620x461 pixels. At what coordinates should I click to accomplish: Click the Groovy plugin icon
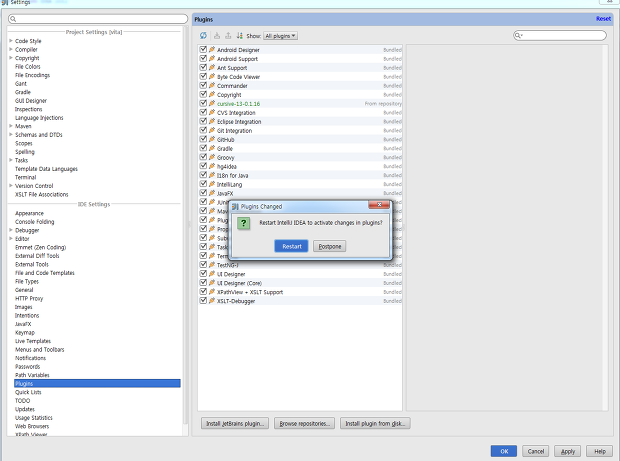pos(212,157)
